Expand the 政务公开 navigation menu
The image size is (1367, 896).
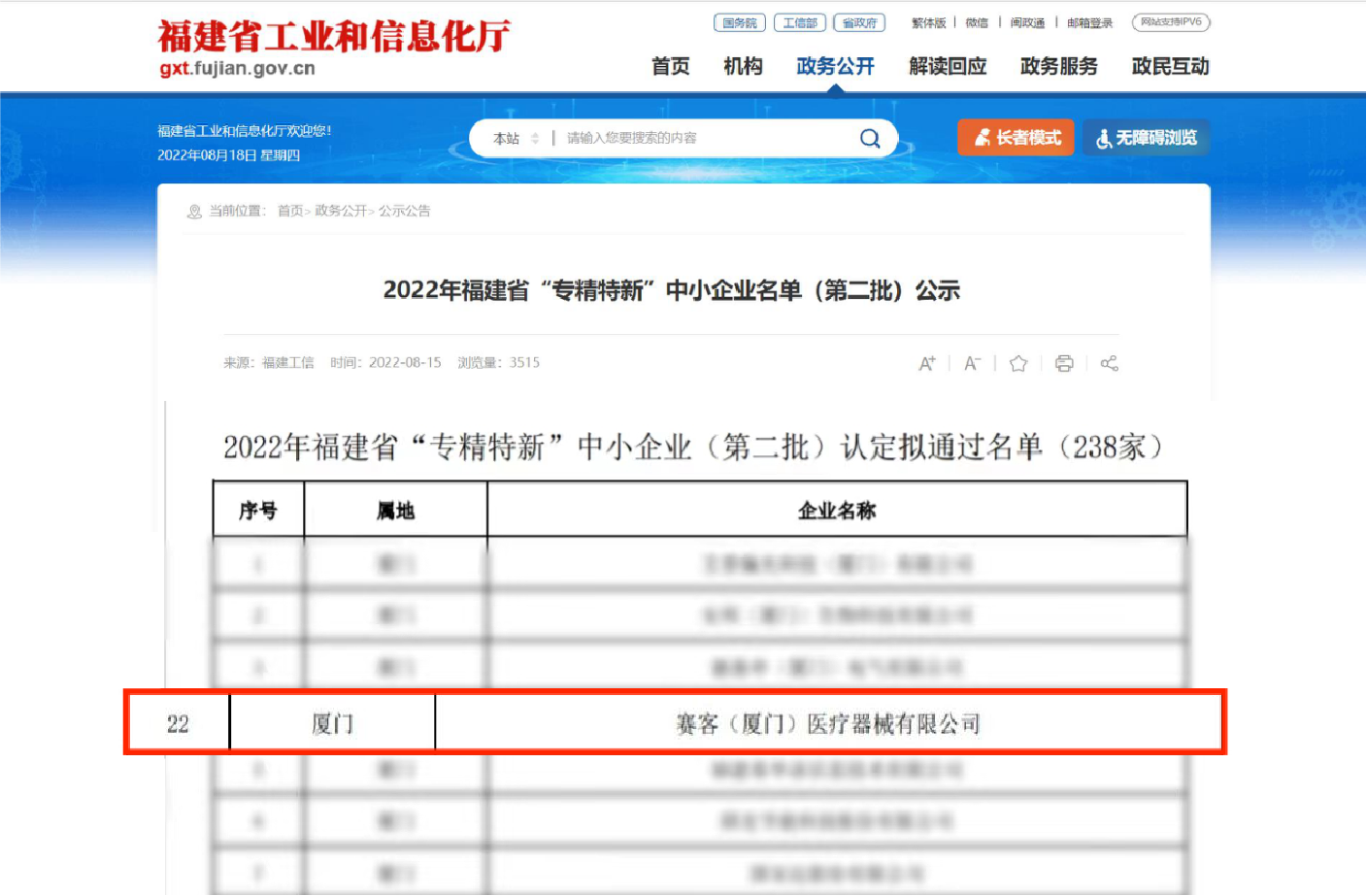[835, 66]
